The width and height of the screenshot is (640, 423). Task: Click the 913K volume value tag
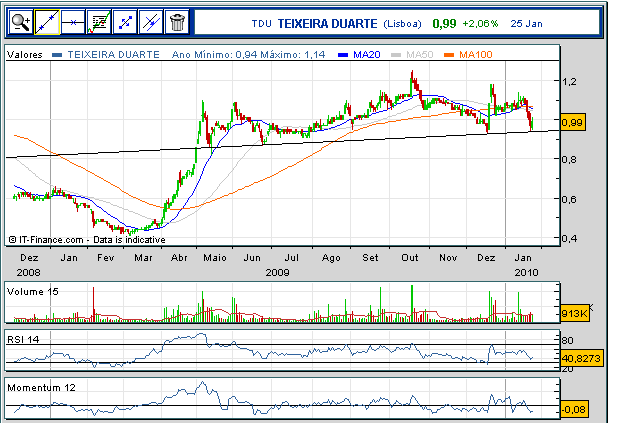tap(575, 314)
